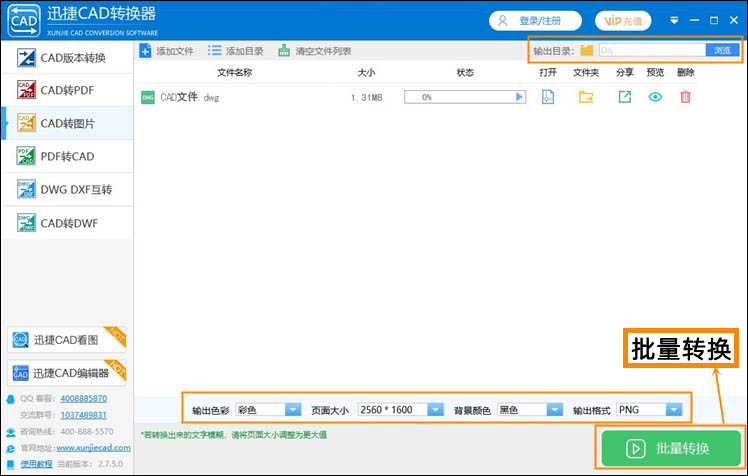This screenshot has width=748, height=476.
Task: Click the CAD版本转换 icon
Action: pos(26,58)
